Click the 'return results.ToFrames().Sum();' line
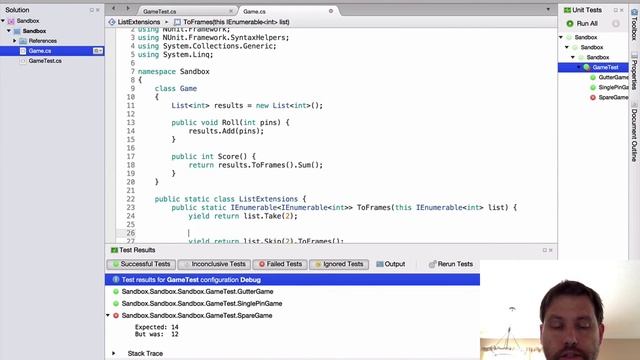 256,165
